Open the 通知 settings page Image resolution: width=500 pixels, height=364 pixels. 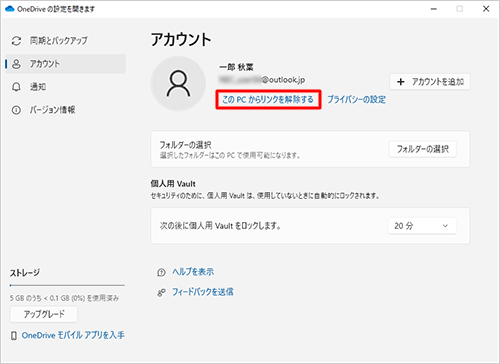(65, 87)
